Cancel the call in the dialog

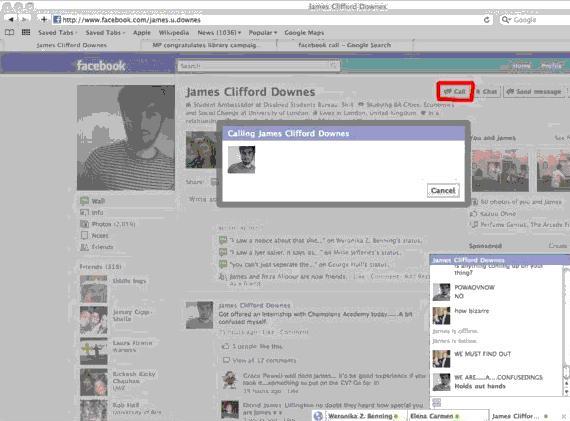tap(443, 191)
